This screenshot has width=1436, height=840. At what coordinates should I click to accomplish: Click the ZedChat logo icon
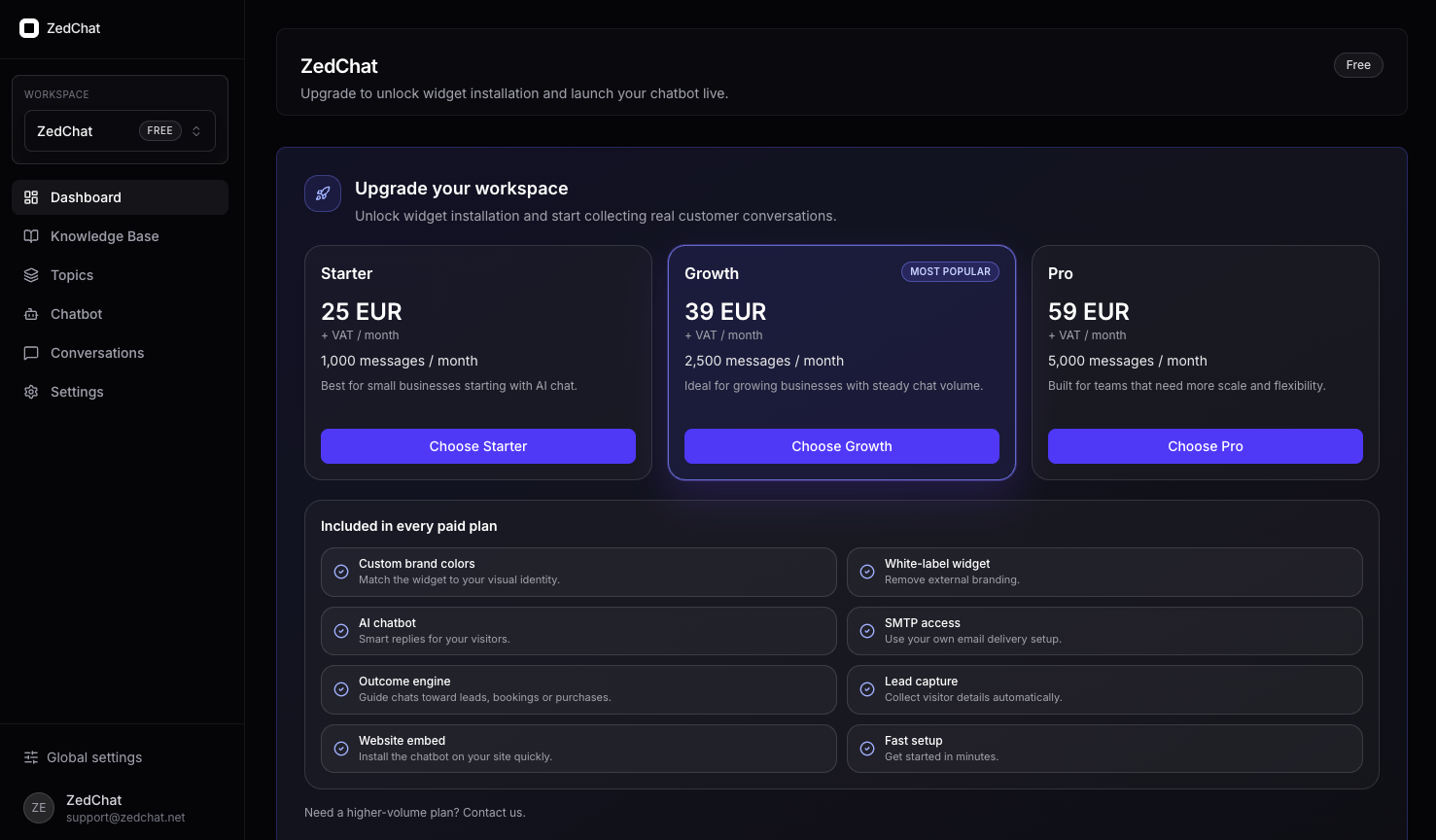pyautogui.click(x=29, y=28)
